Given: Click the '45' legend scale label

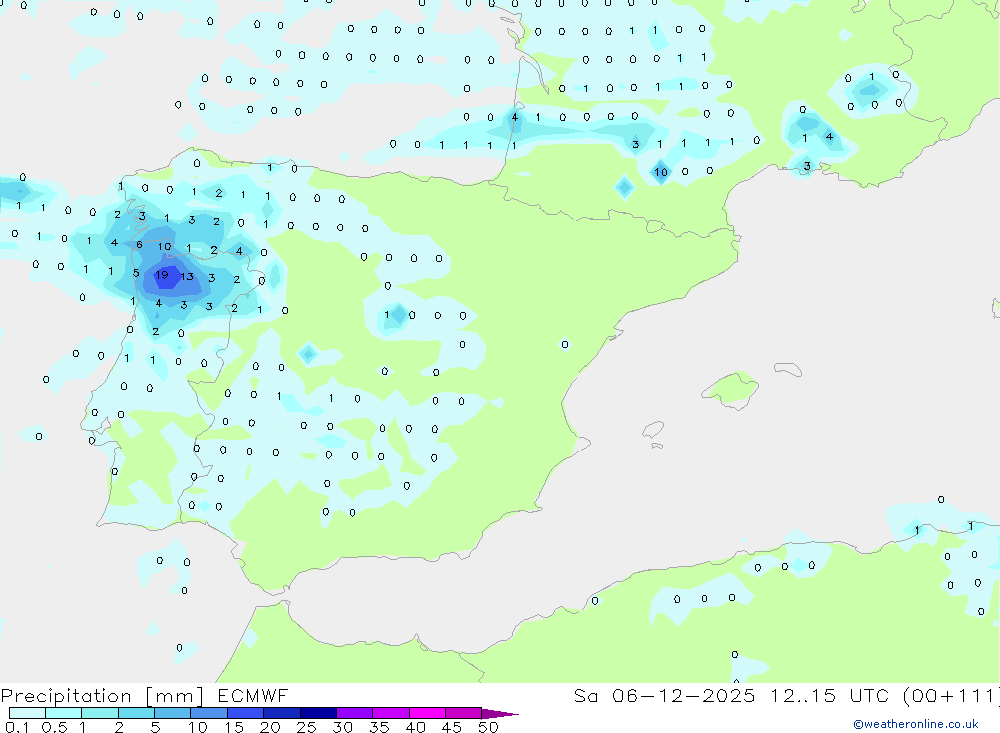Looking at the screenshot, I should 452,727.
